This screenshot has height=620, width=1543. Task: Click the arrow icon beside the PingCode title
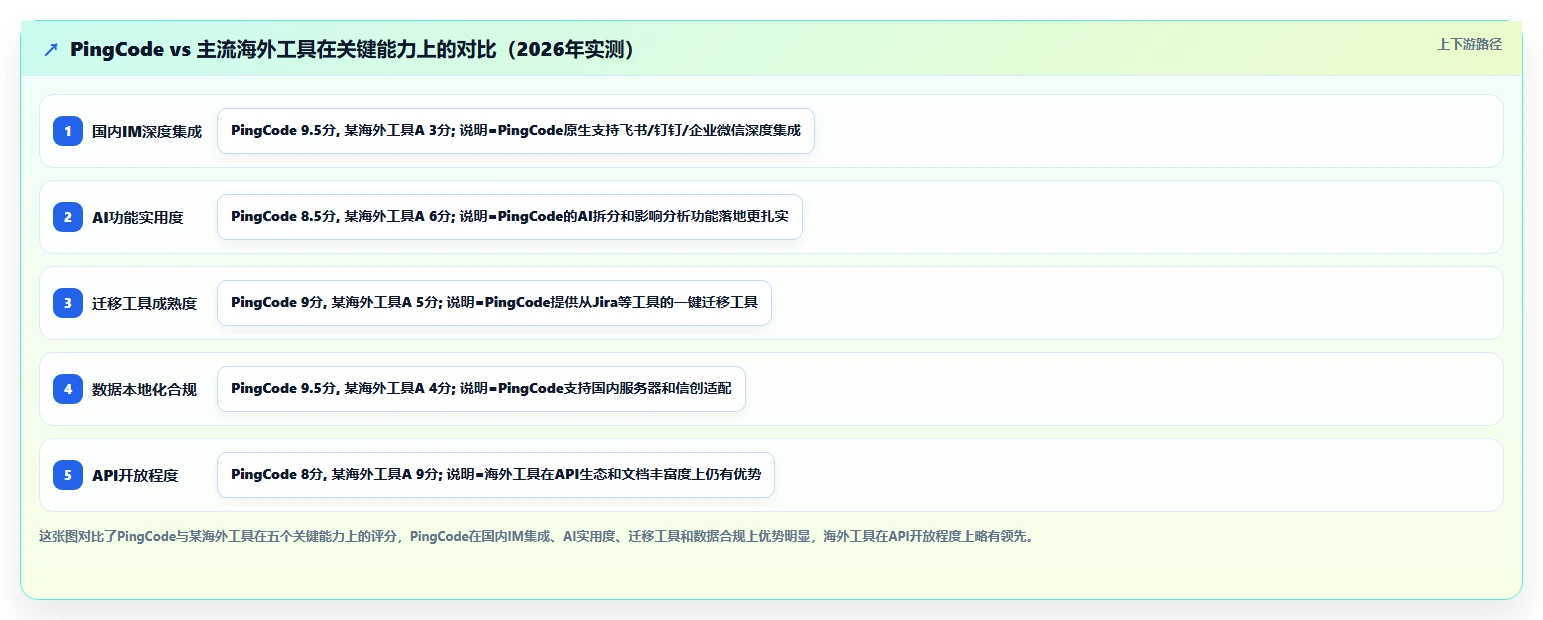click(x=51, y=50)
